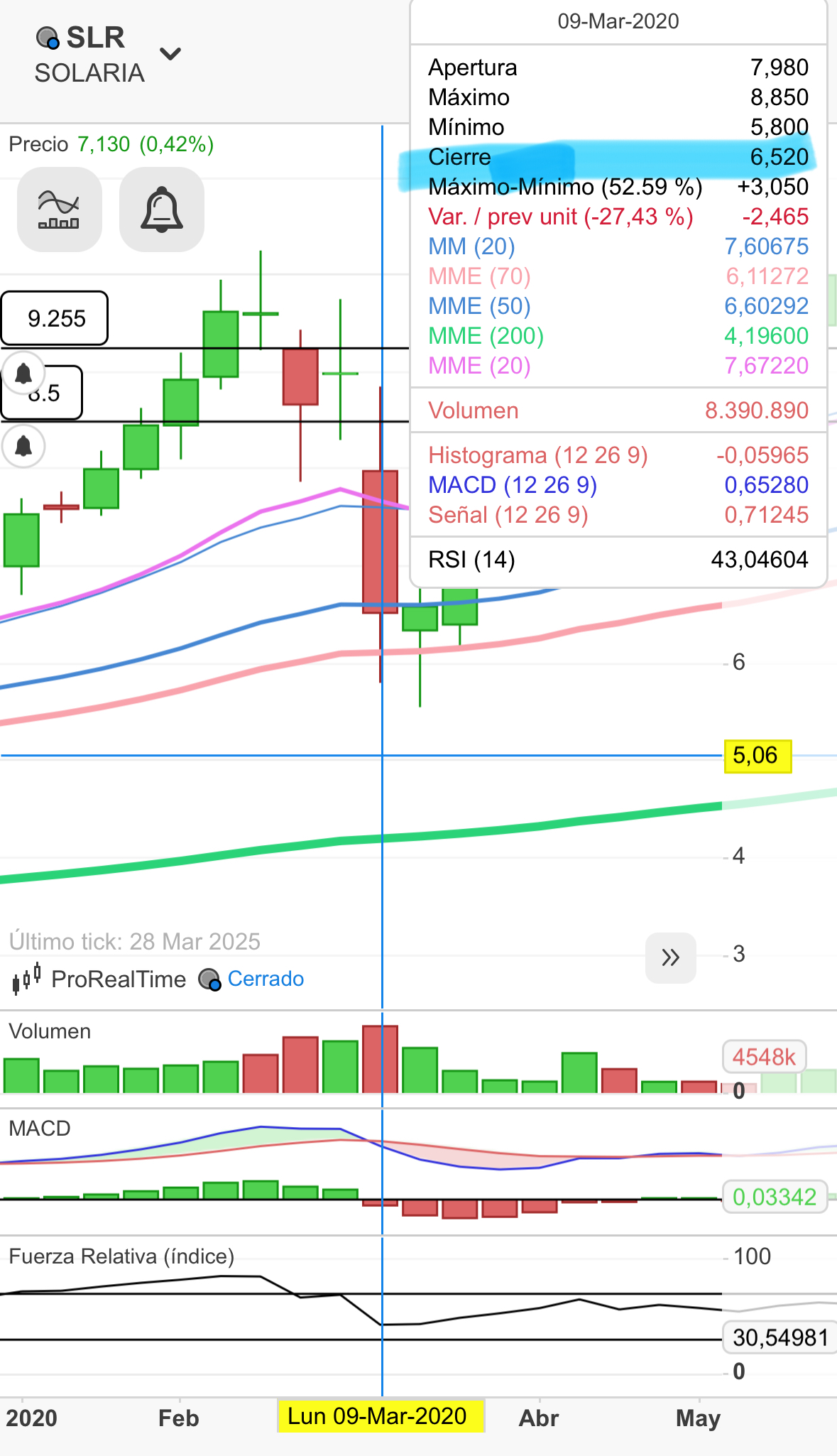Select the 9.255 price alert label
The image size is (837, 1456).
(x=55, y=318)
